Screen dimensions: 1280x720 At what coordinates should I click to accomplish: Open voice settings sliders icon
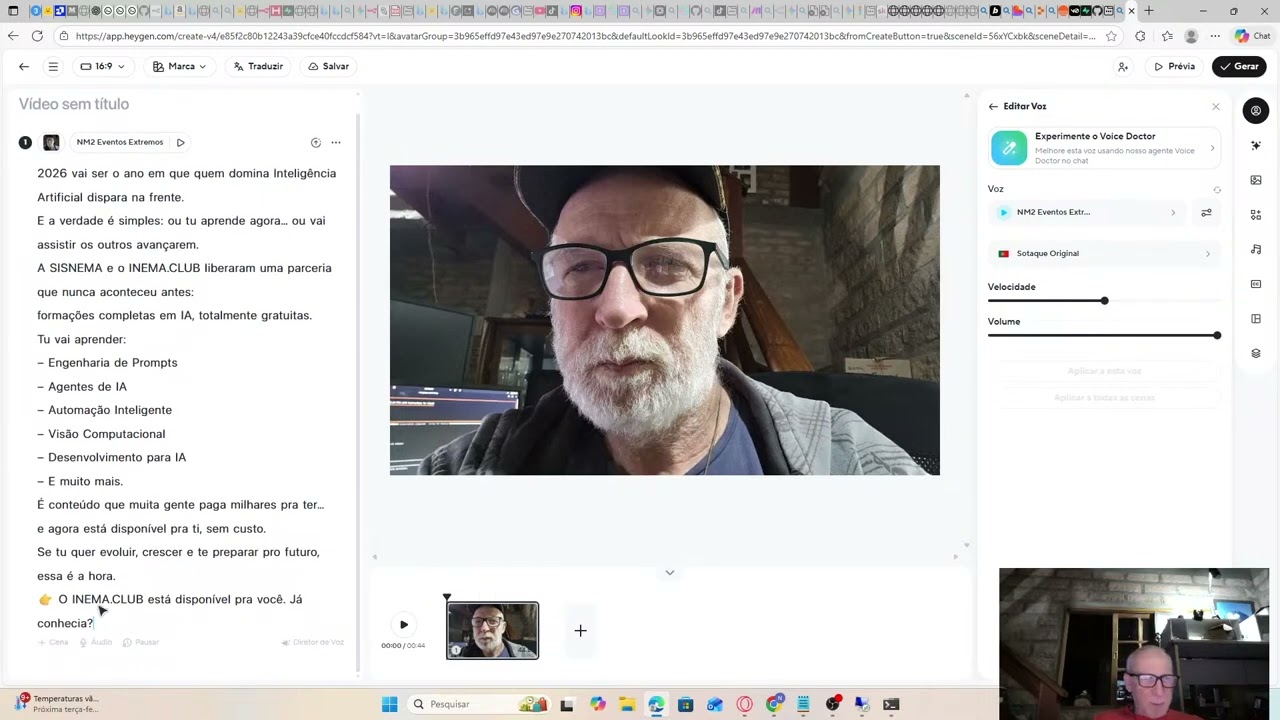pos(1206,212)
